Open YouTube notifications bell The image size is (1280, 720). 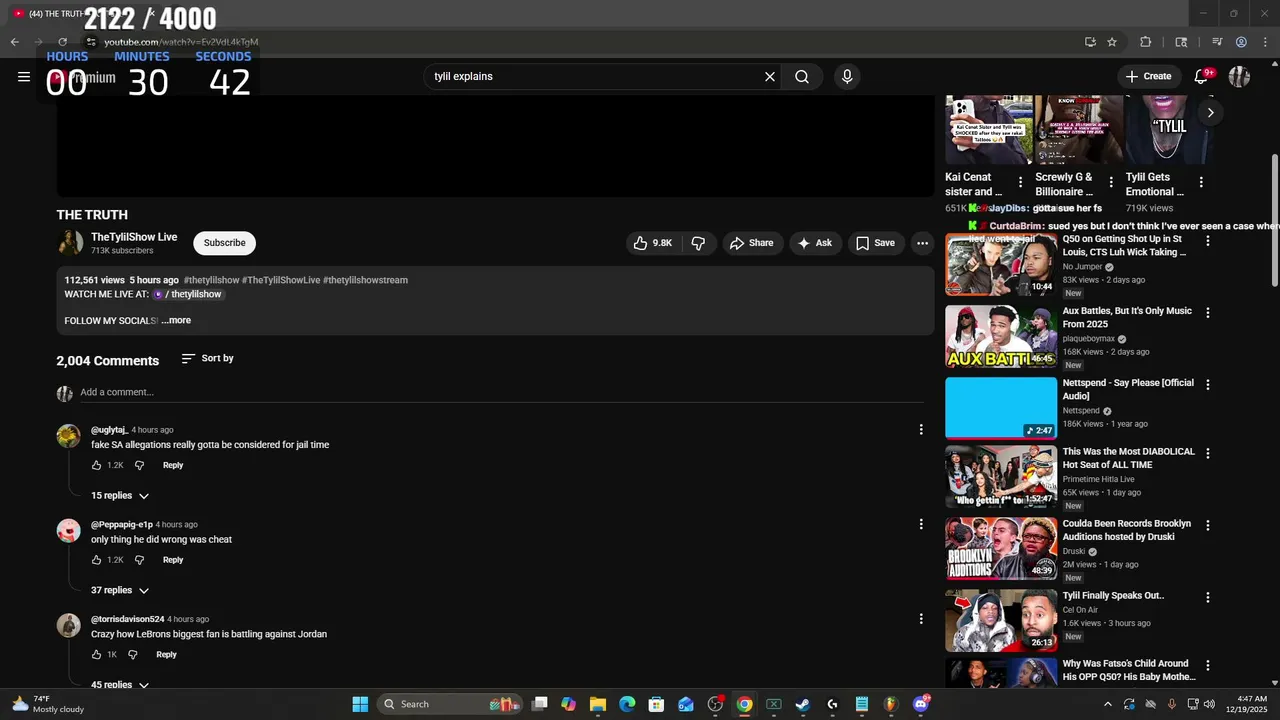tap(1202, 76)
